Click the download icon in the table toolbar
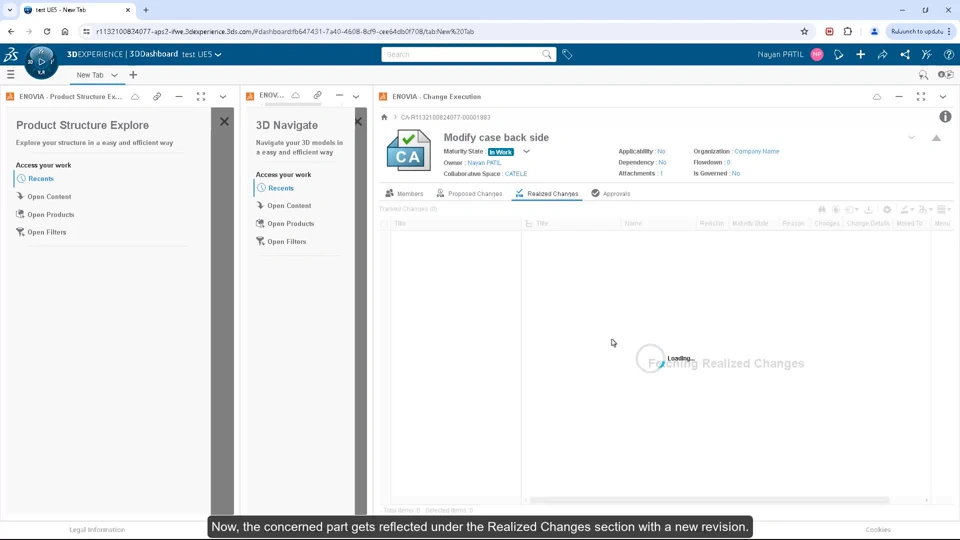The image size is (960, 540). (868, 209)
